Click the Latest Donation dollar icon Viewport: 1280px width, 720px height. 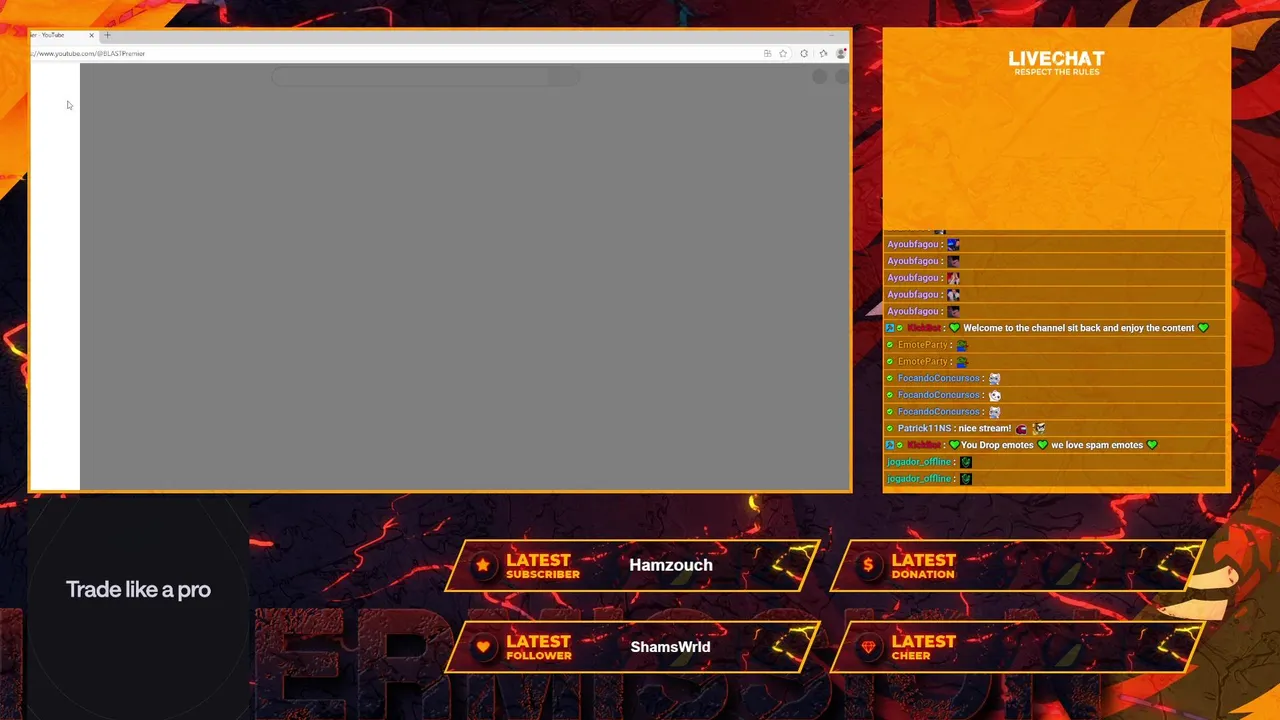(868, 565)
